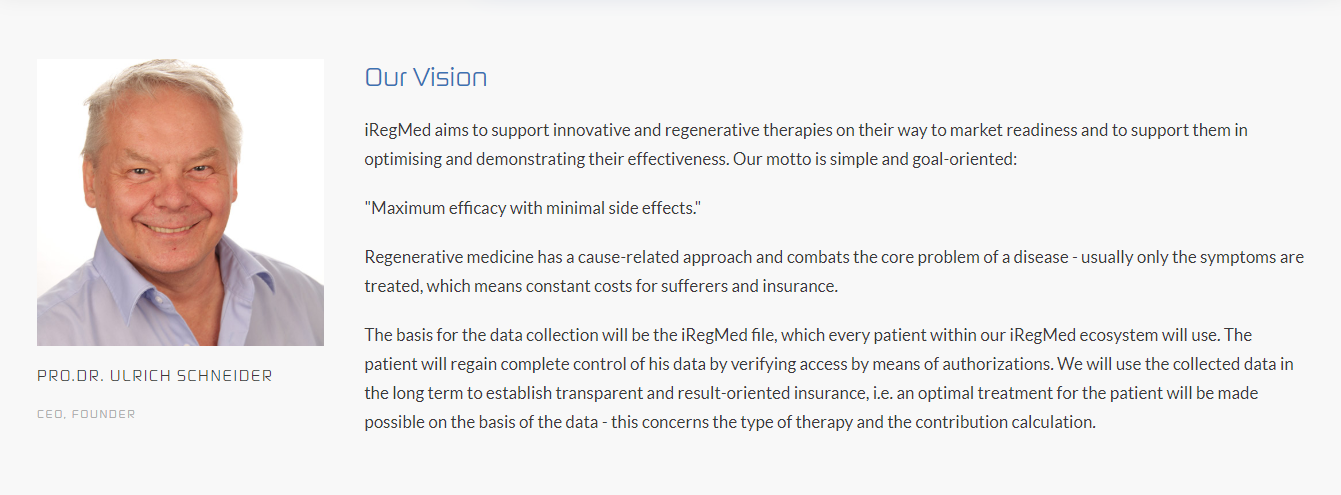This screenshot has height=495, width=1341.
Task: Click the "CEO, FOUNDER" caption
Action: (x=86, y=414)
